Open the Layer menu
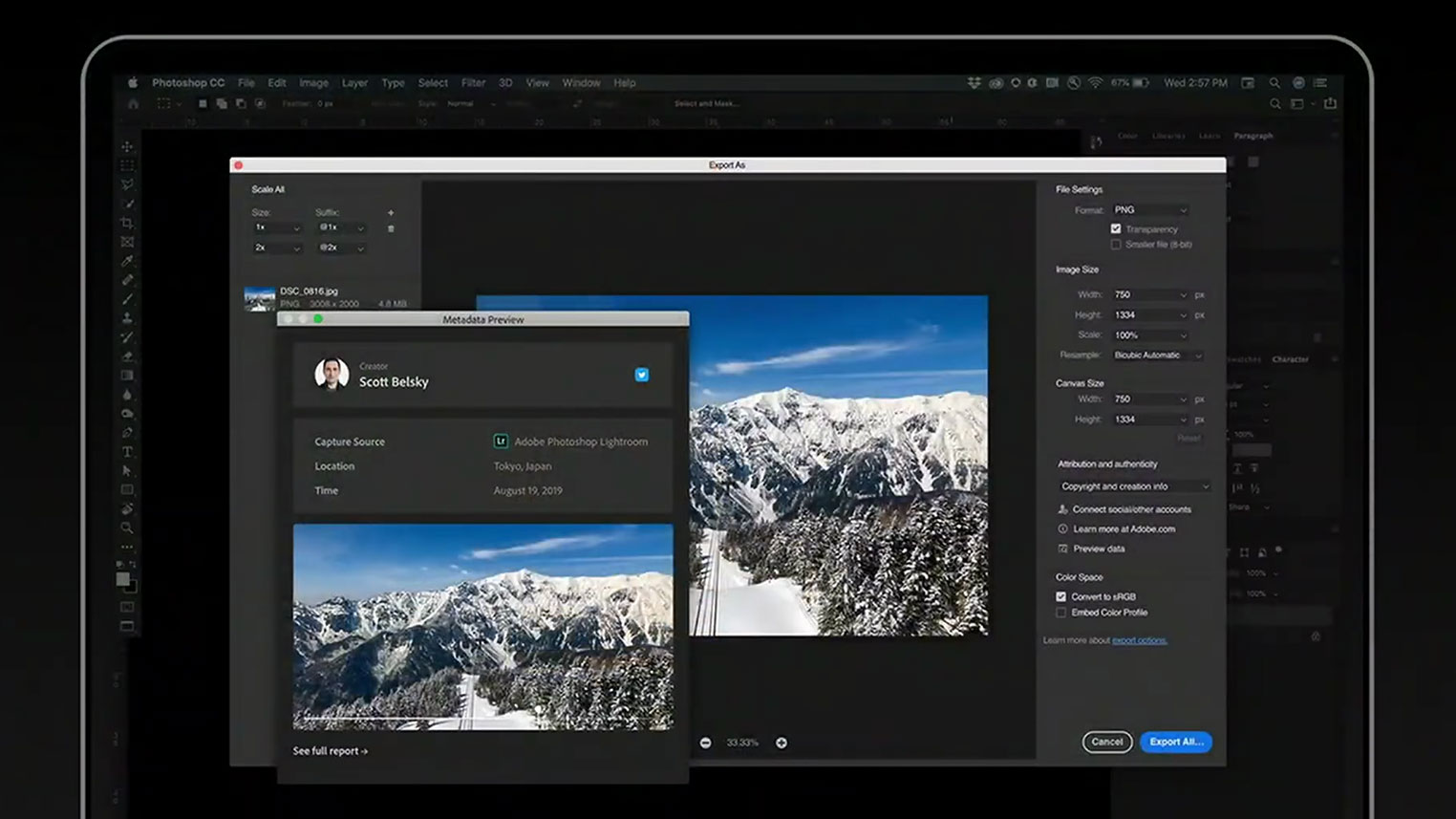The width and height of the screenshot is (1456, 819). pyautogui.click(x=354, y=83)
